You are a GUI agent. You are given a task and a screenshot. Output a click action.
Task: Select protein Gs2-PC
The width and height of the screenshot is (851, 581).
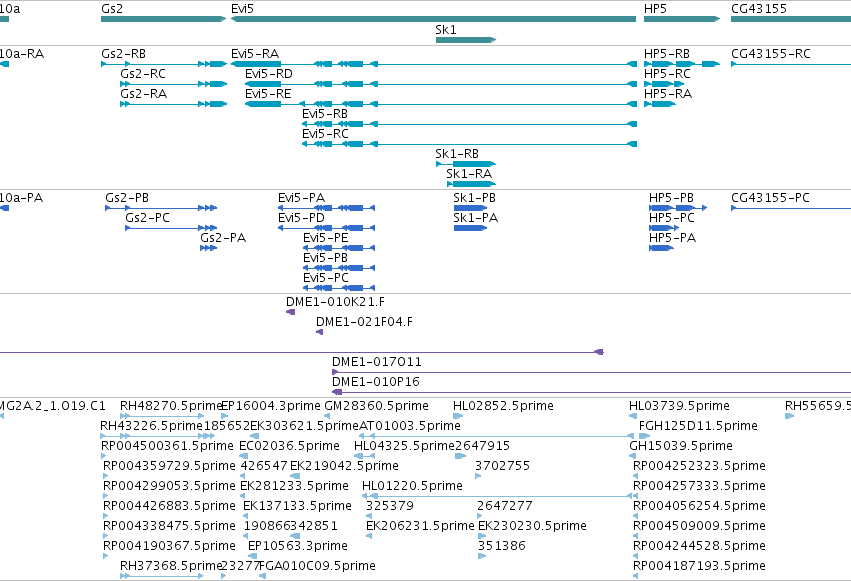coord(171,228)
